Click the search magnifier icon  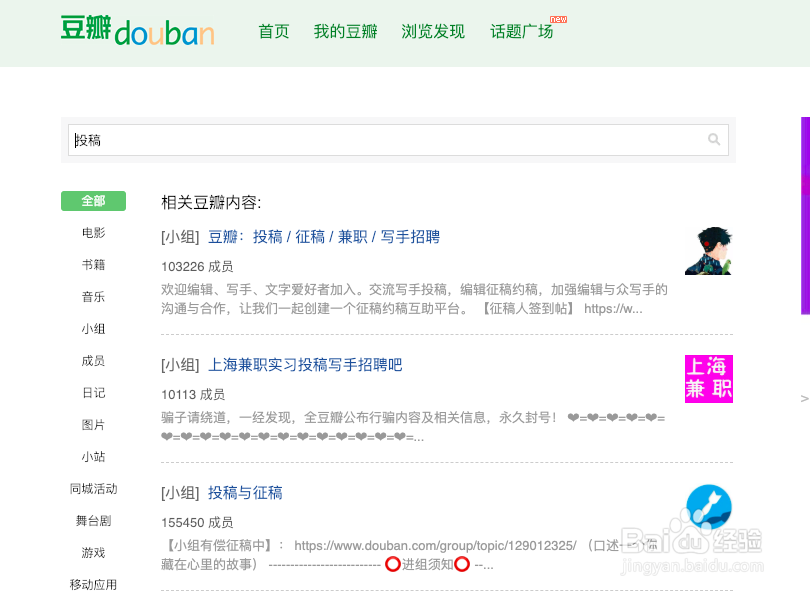[x=714, y=139]
